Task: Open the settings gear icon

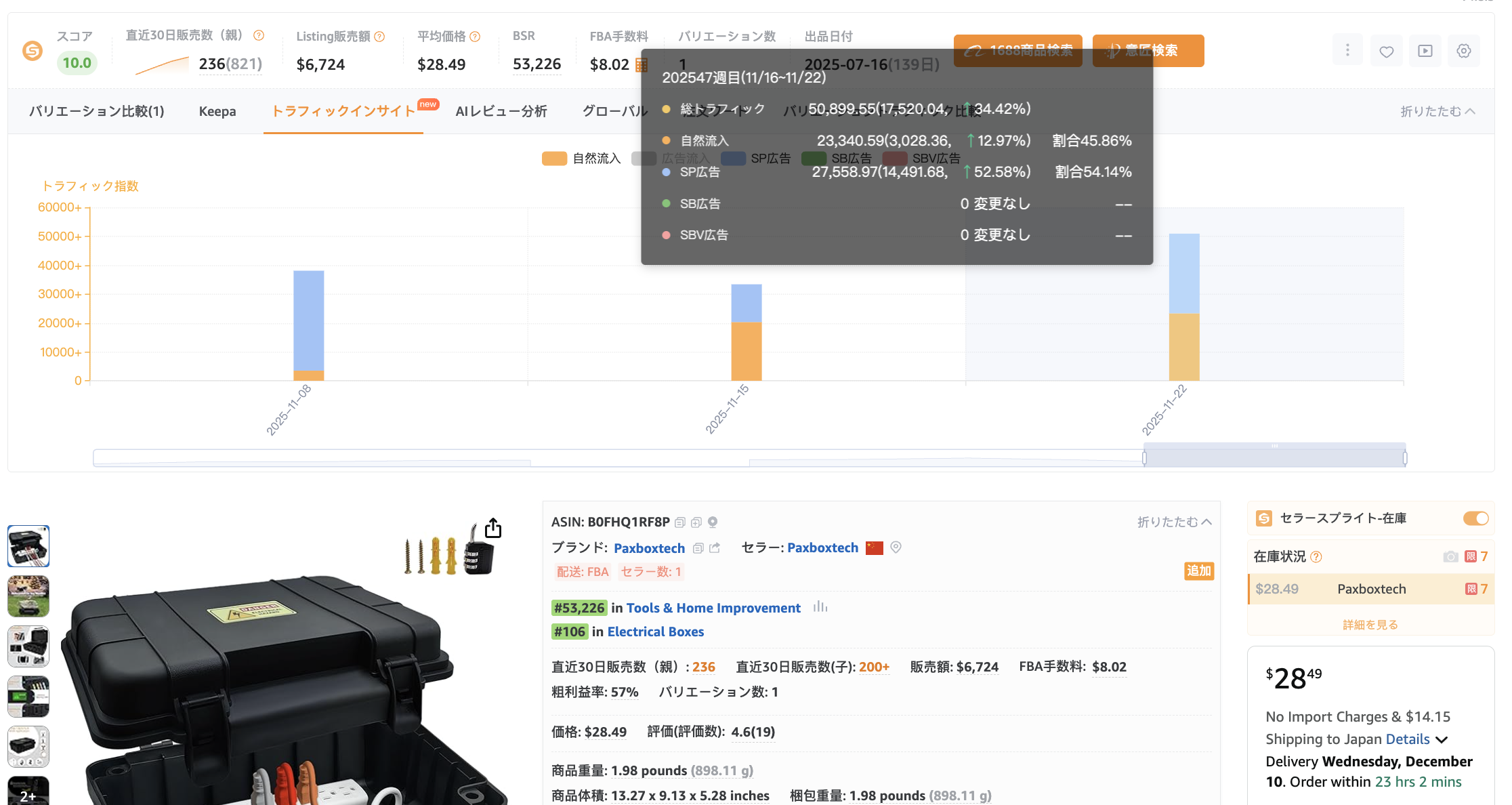Action: pos(1465,50)
